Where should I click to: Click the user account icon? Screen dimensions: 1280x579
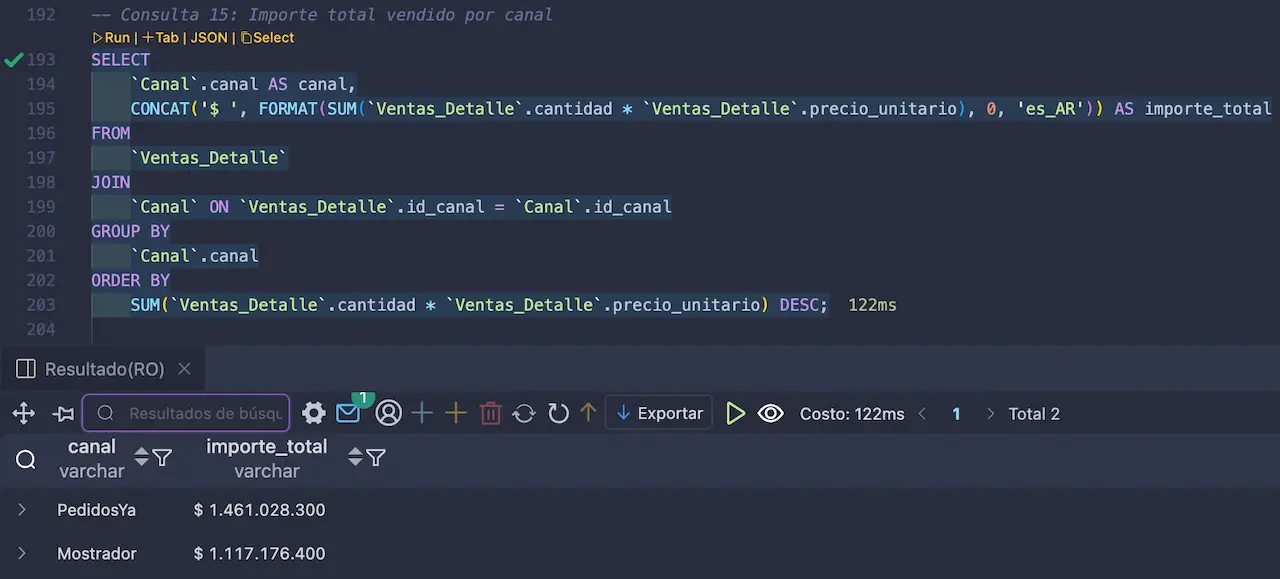(388, 413)
